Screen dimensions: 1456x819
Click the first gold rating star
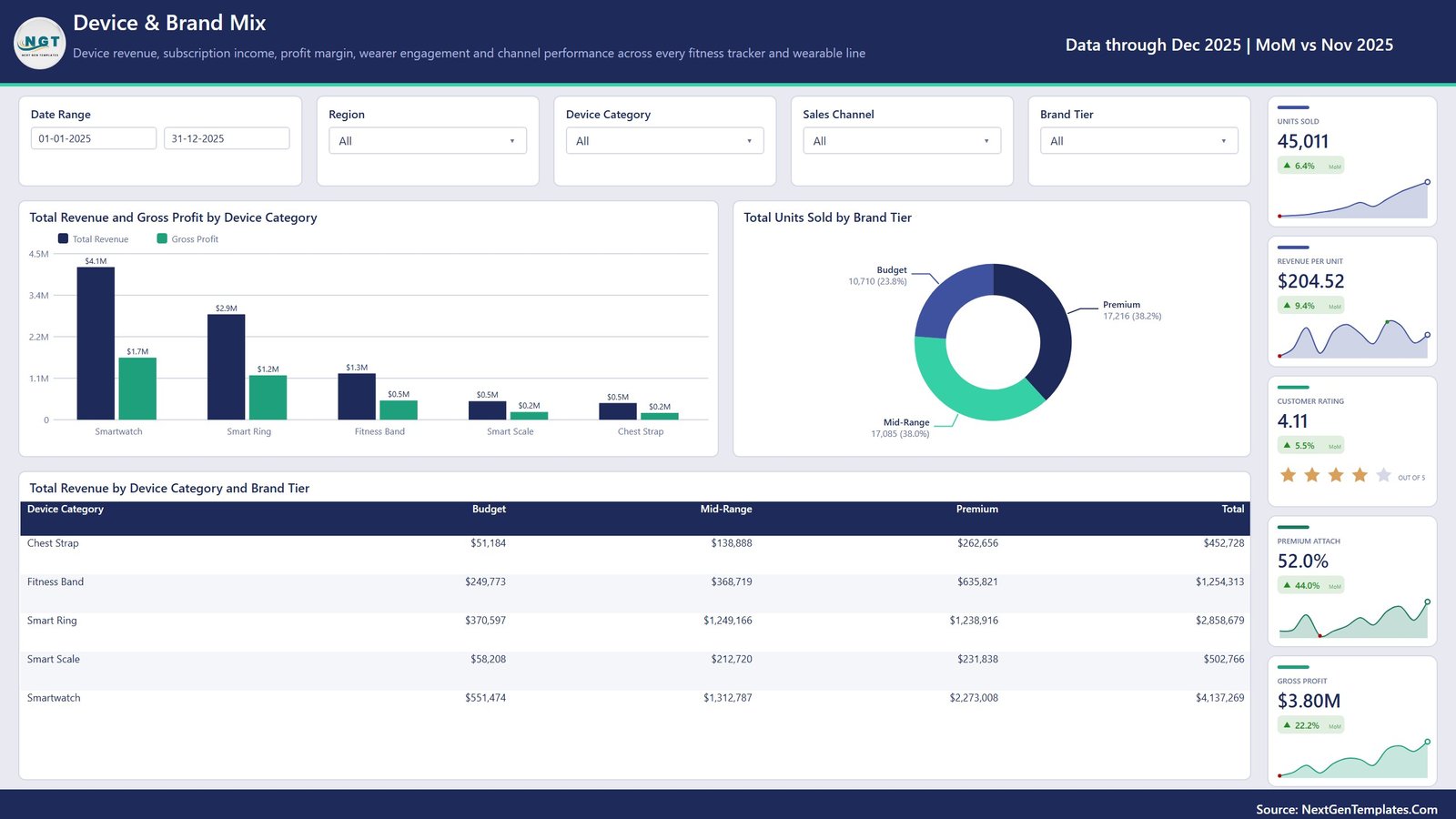click(x=1288, y=475)
